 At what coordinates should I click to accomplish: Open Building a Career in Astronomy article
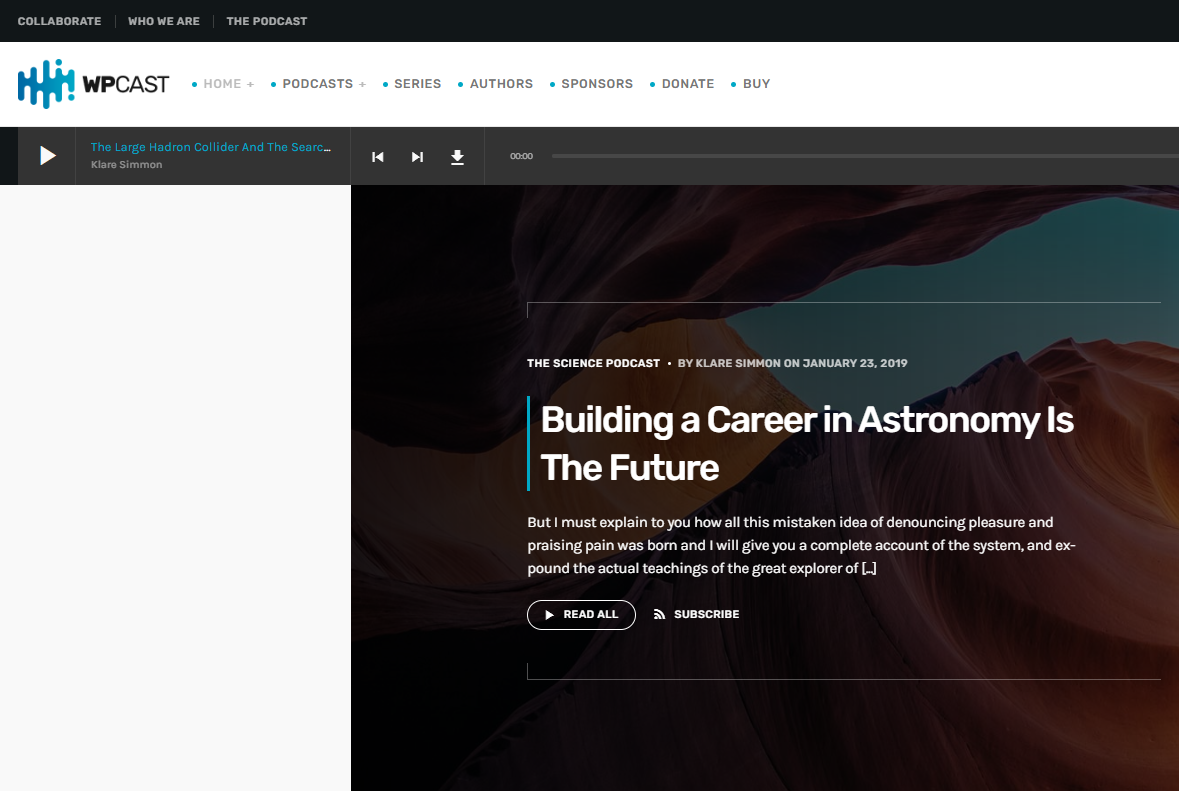807,444
